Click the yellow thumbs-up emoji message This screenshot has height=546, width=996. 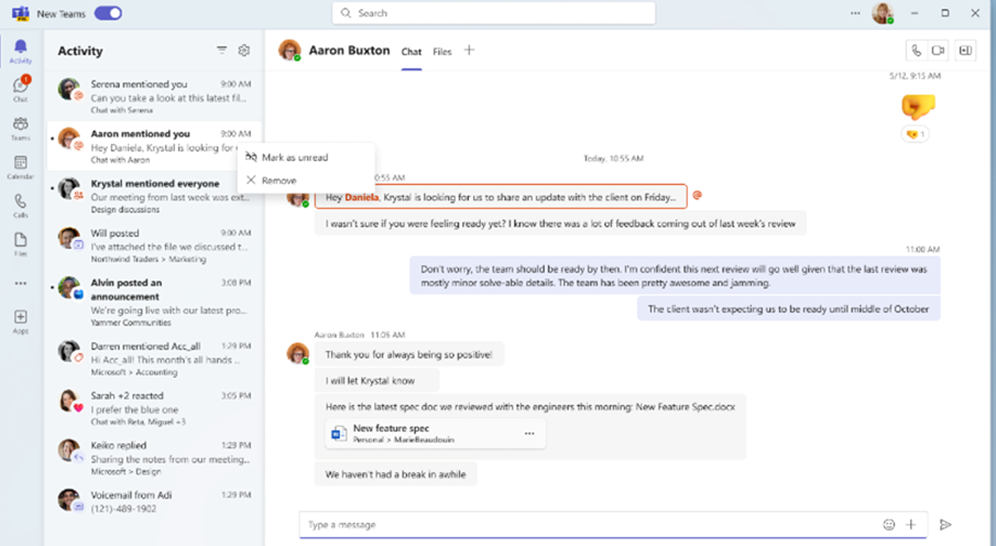pos(918,106)
